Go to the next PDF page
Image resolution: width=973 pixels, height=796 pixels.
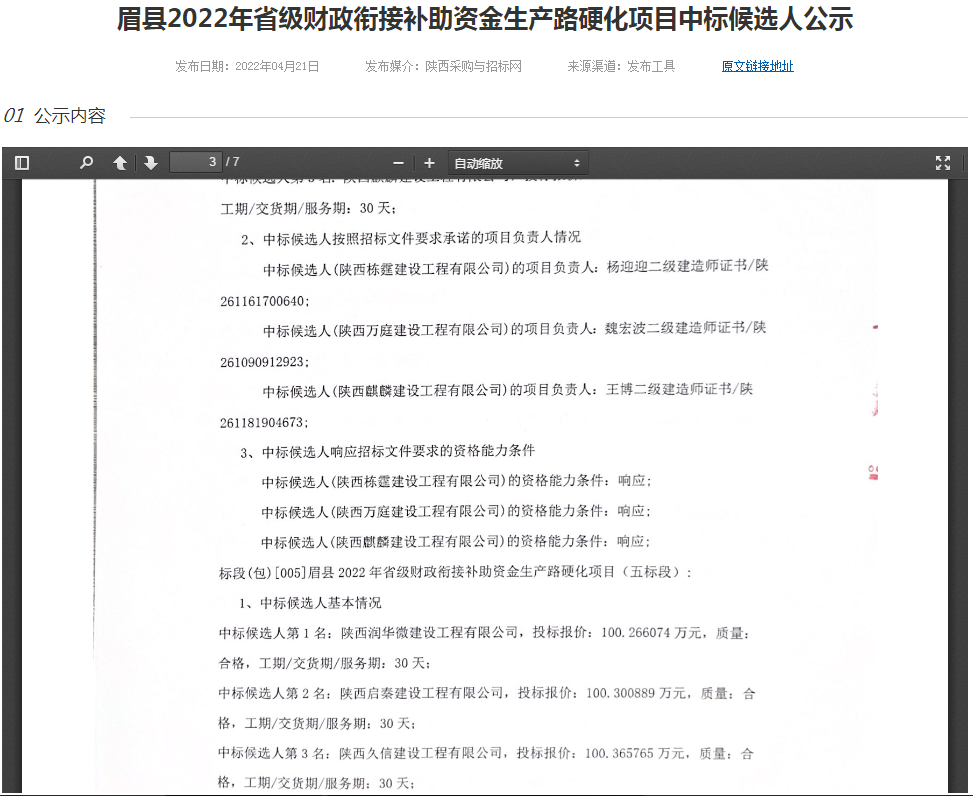pos(151,163)
